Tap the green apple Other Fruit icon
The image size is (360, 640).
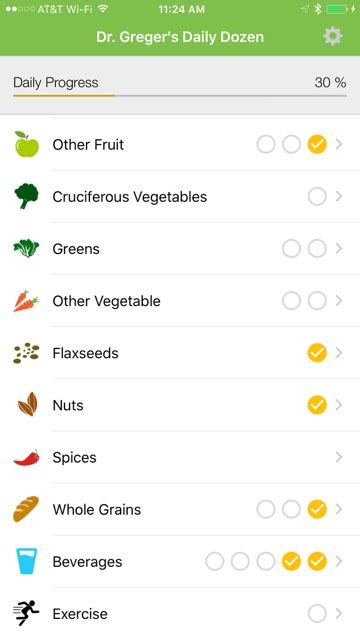[x=27, y=144]
